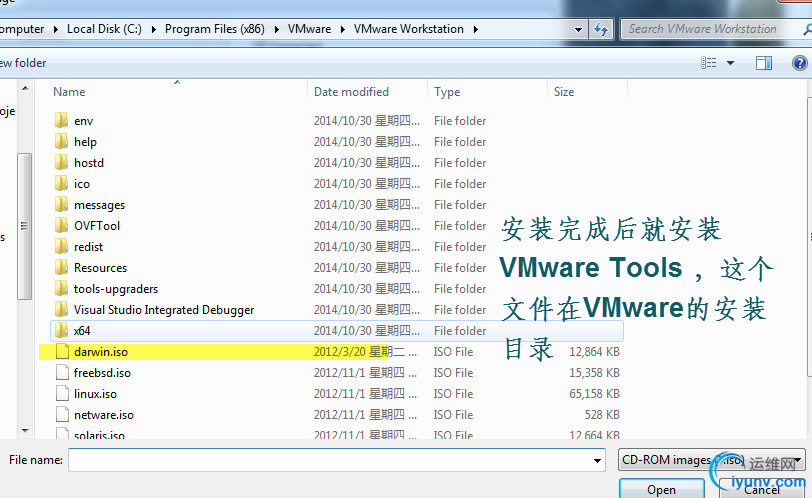
Task: Sort by the Name column header
Action: [69, 92]
